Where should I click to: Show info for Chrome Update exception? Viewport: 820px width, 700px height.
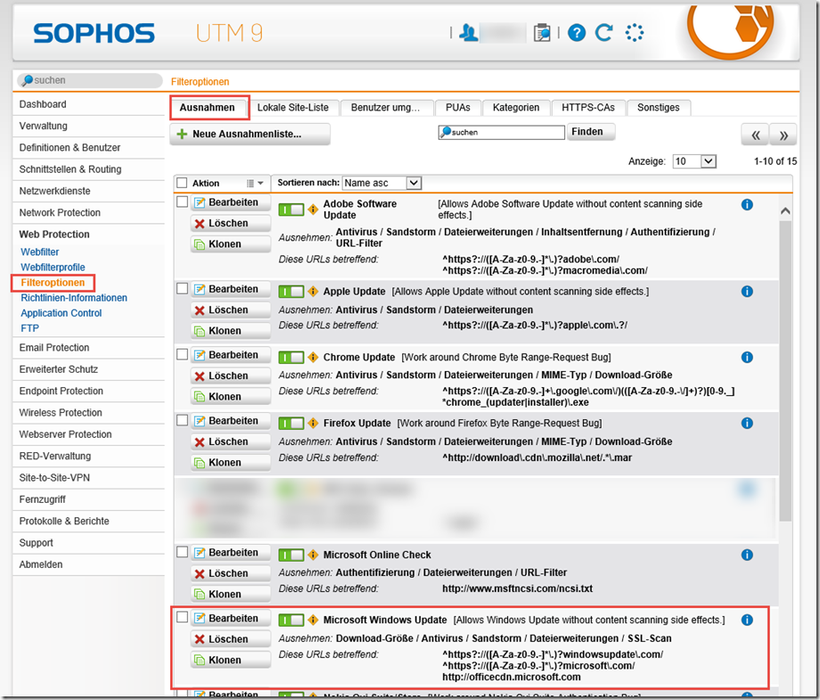pos(747,358)
